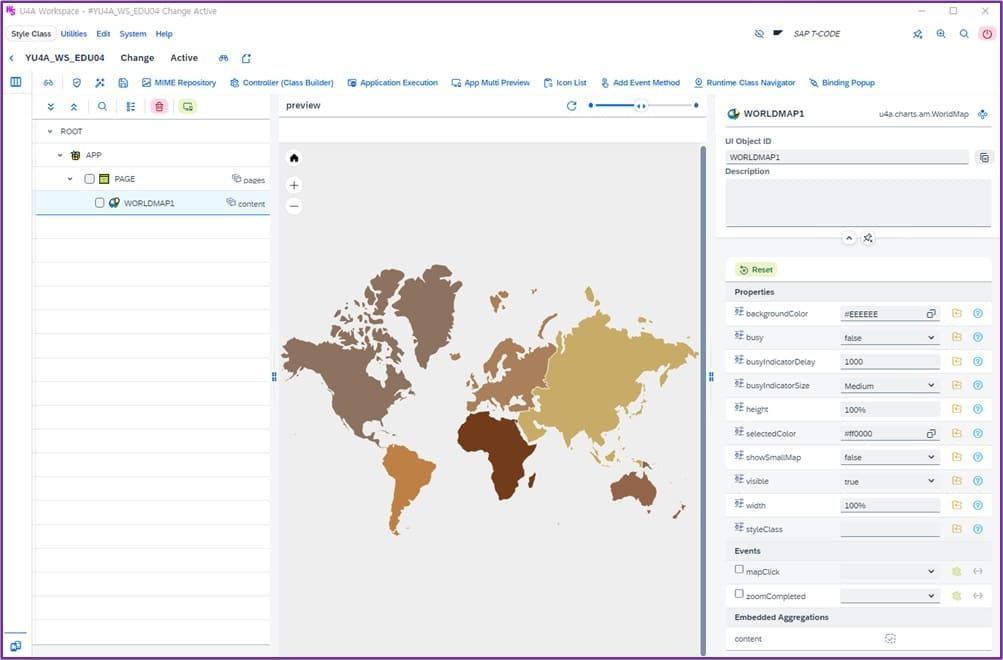Zoom in on the world map
This screenshot has height=660, width=1003.
[294, 185]
